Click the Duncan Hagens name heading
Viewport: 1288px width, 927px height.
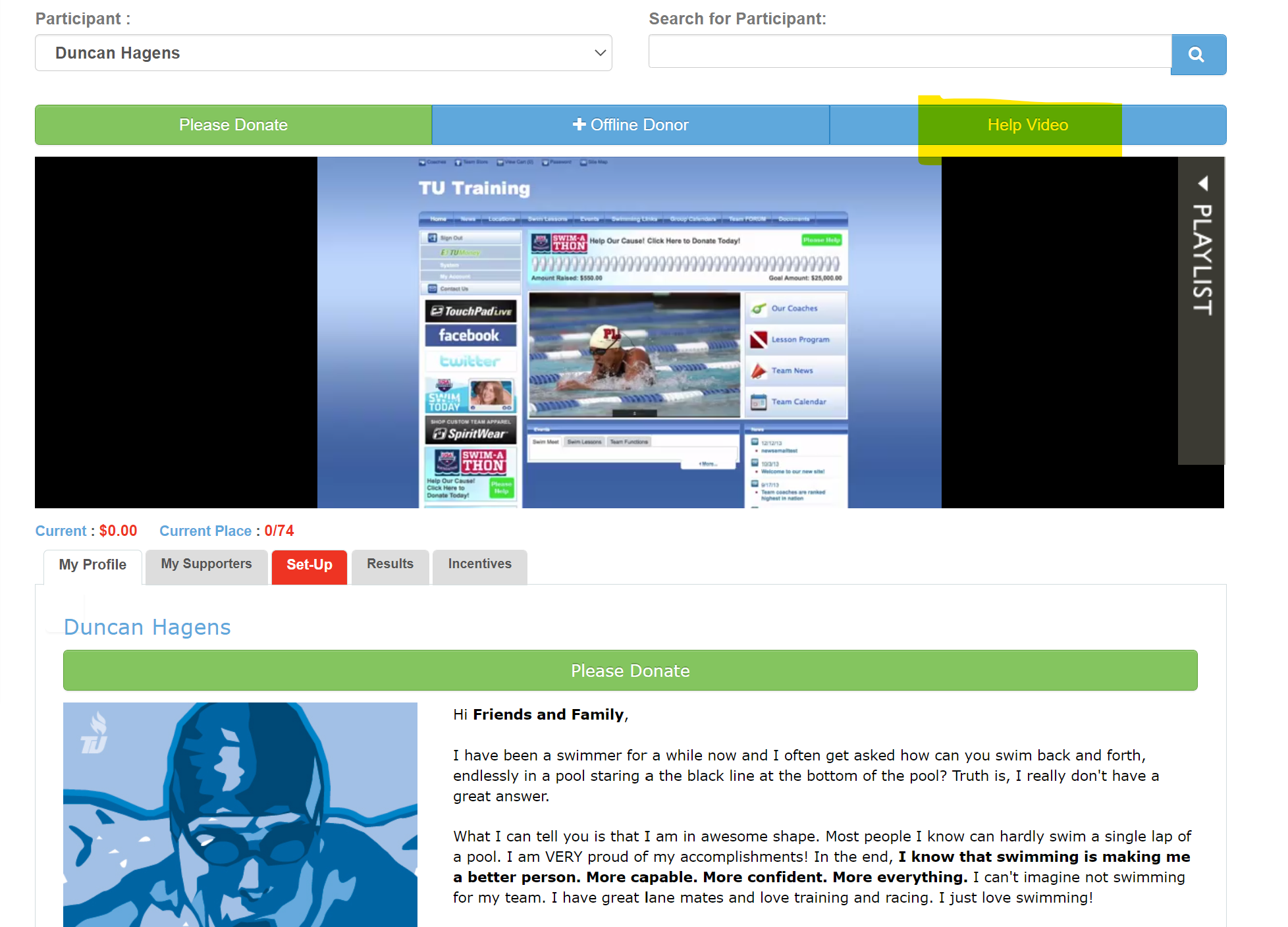tap(147, 627)
